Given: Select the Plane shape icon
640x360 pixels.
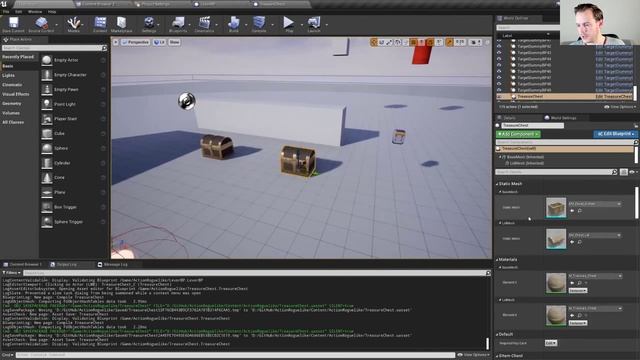Looking at the screenshot, I should pos(47,192).
